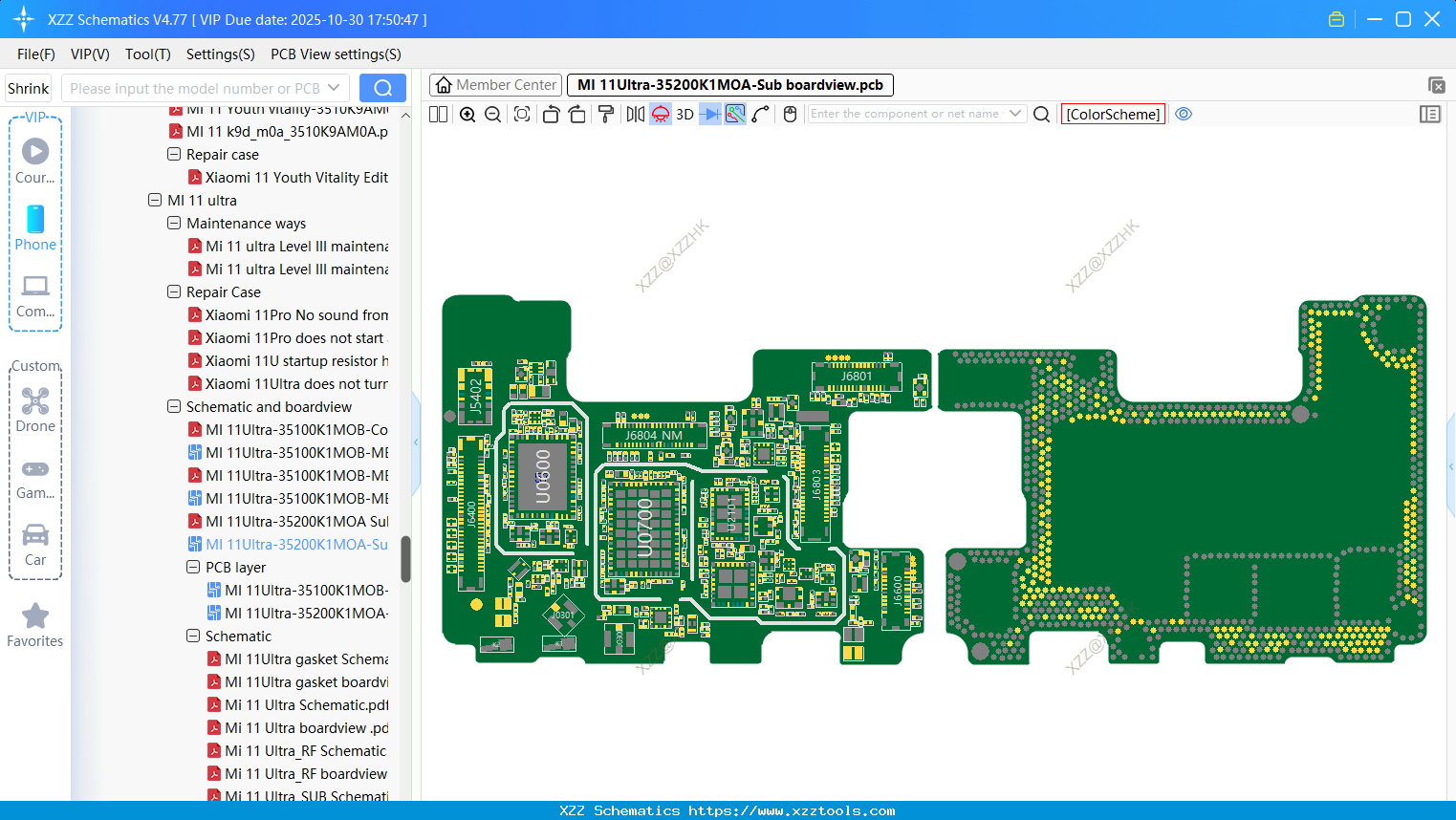Viewport: 1456px width, 820px height.
Task: Toggle the net-trace selection tool
Action: pos(734,114)
